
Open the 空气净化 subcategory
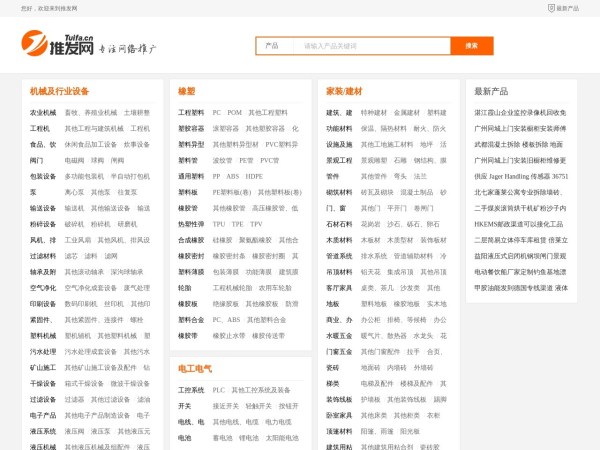coord(43,287)
